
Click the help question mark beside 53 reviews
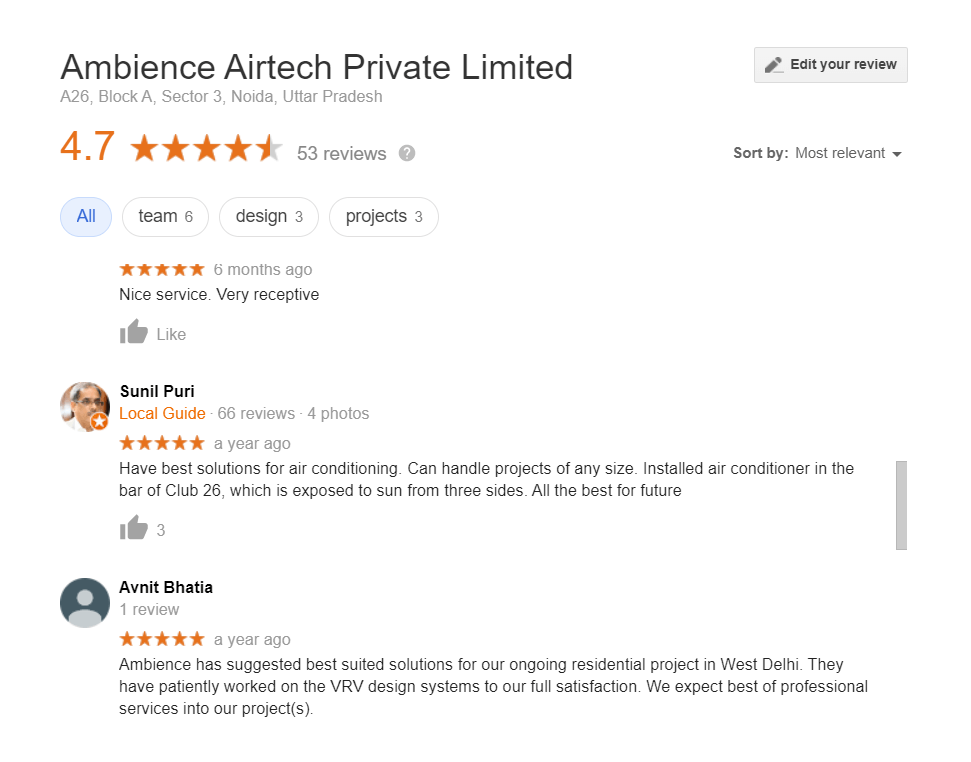click(x=407, y=153)
